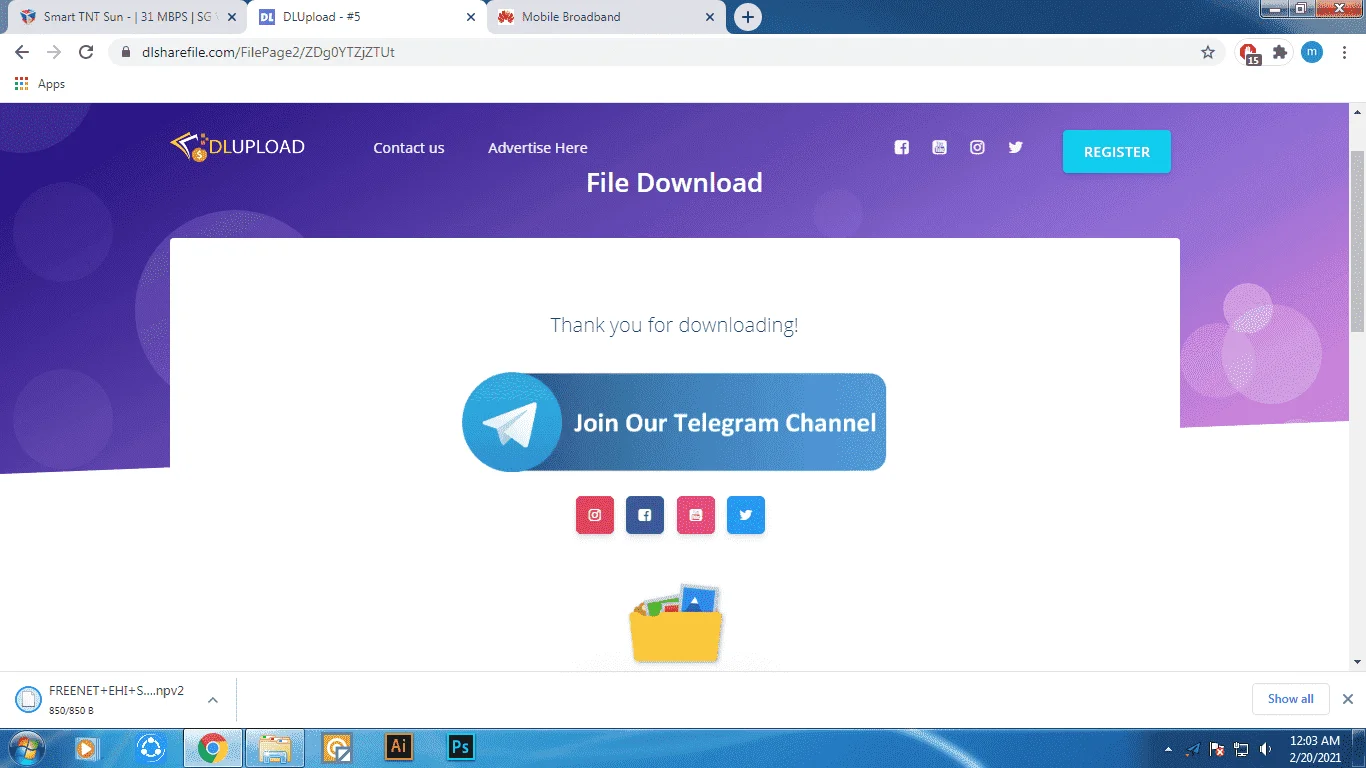Click the Join Our Telegram Channel banner
The image size is (1366, 768).
674,422
